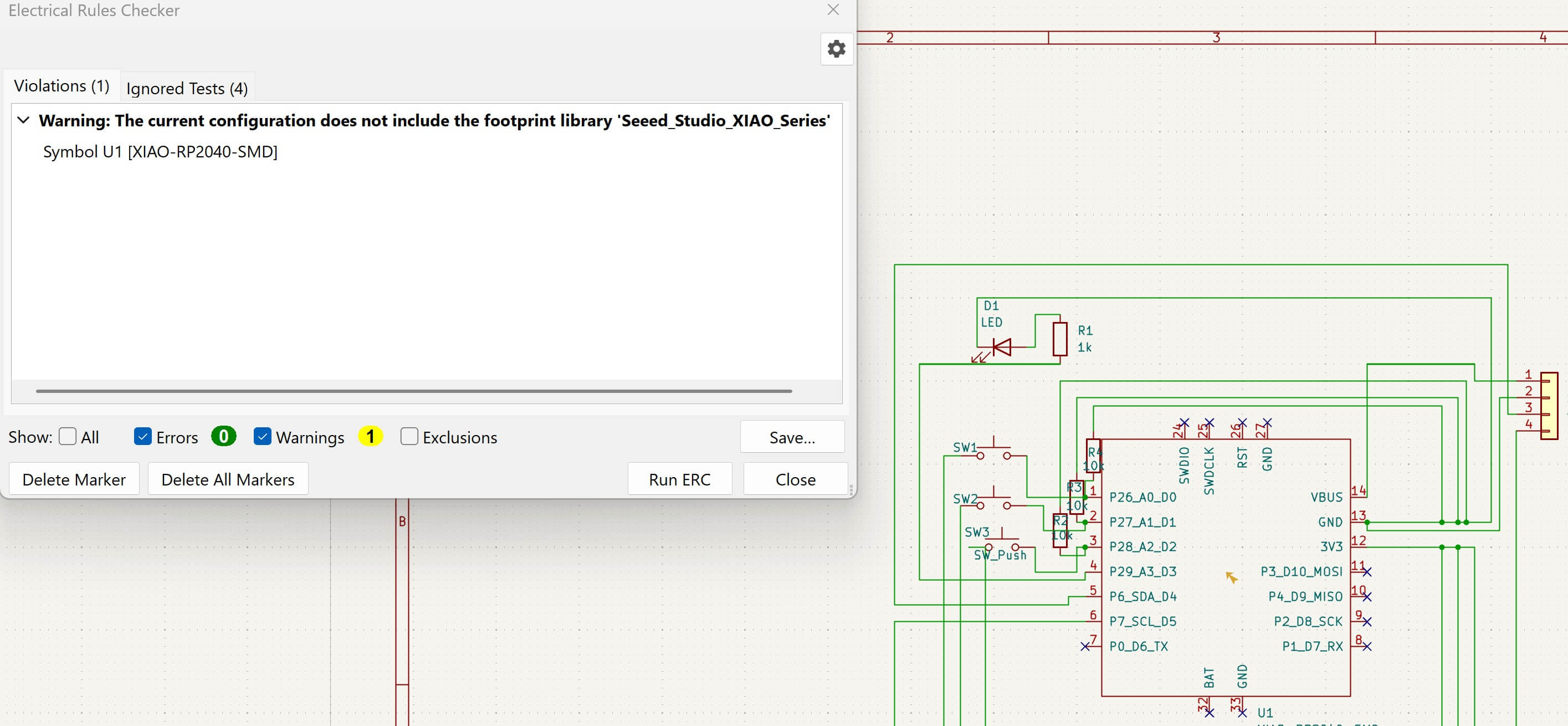Click the 3V3 pin label
Screen dimensions: 1568x726
(1331, 547)
